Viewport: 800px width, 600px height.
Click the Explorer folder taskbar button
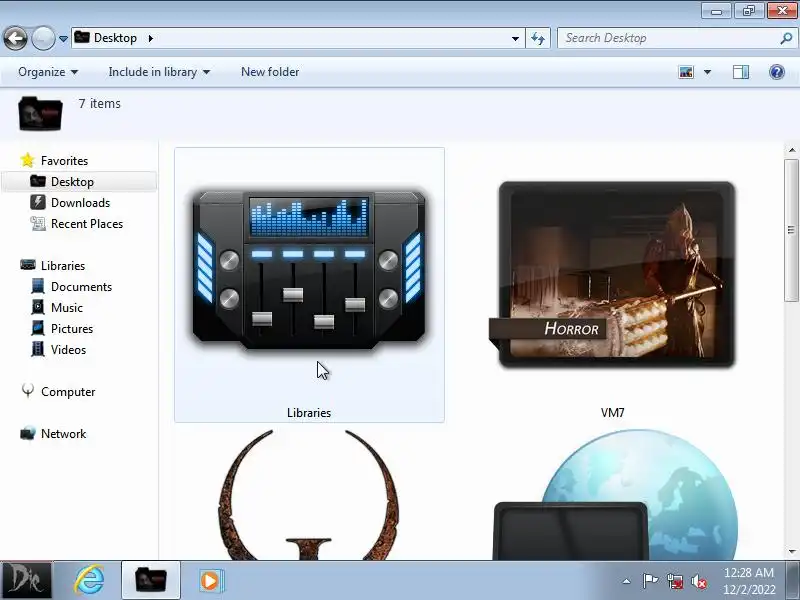click(x=151, y=580)
